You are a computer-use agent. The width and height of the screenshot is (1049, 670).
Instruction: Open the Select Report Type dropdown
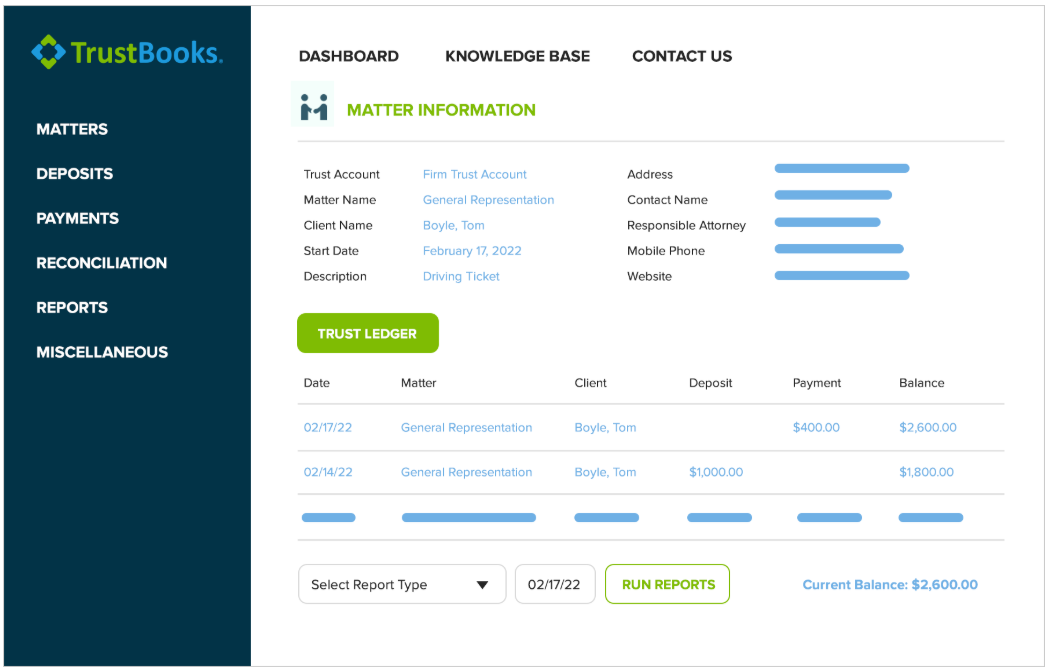pos(401,584)
